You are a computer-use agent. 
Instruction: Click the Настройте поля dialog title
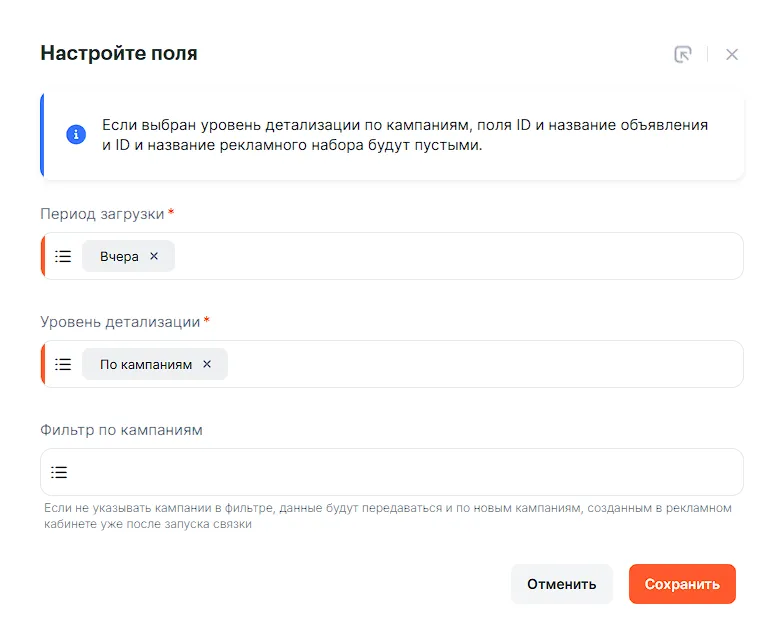pos(119,54)
